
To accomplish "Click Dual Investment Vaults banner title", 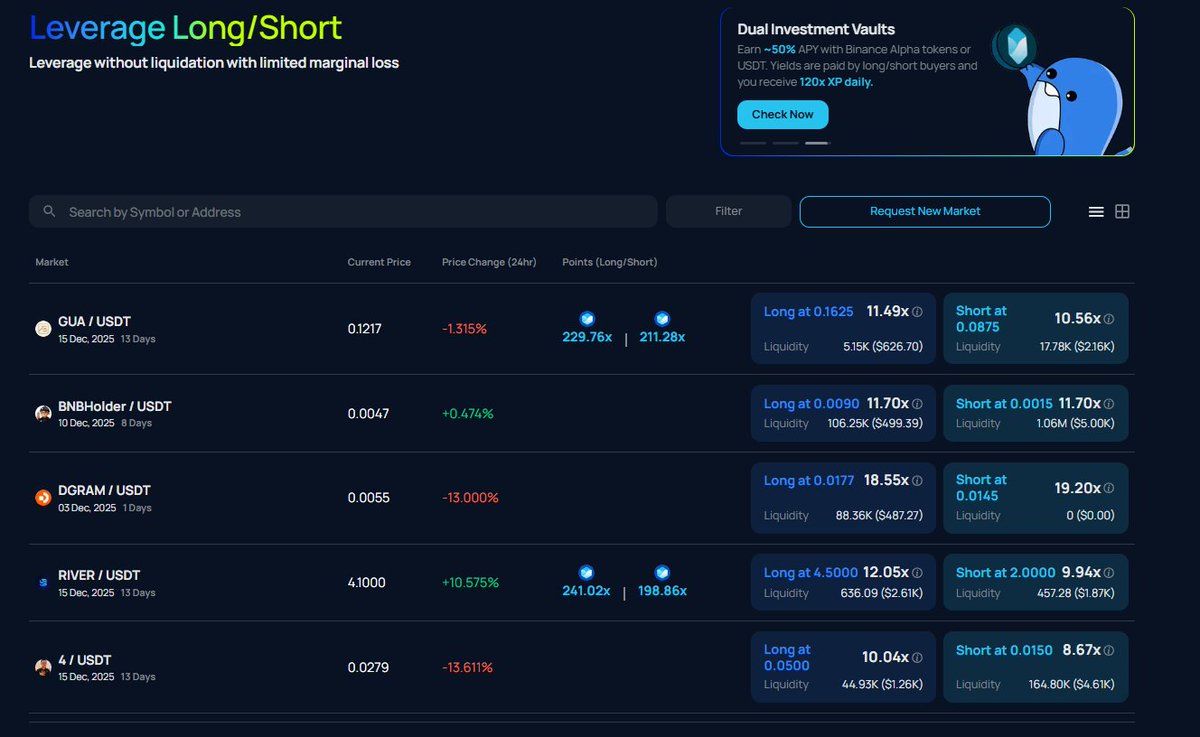I will point(816,29).
